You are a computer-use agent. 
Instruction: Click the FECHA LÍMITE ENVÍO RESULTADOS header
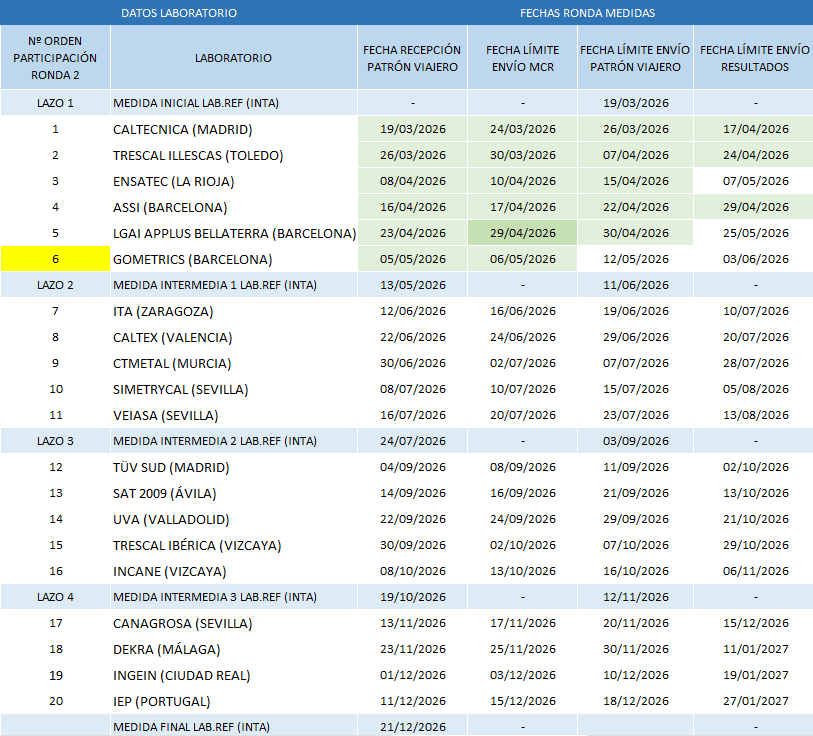[x=754, y=58]
